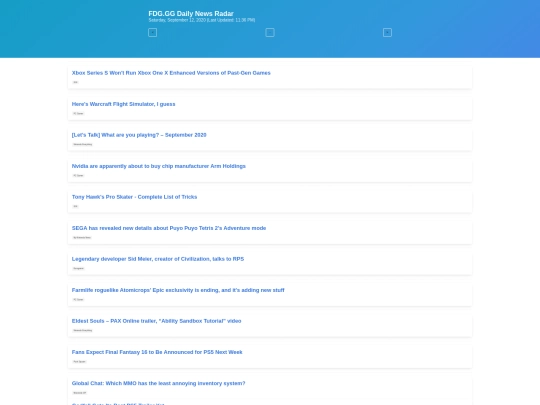The width and height of the screenshot is (540, 405).
Task: Click the source tag under the Final Fantasy 16 headline
Action: [x=80, y=362]
